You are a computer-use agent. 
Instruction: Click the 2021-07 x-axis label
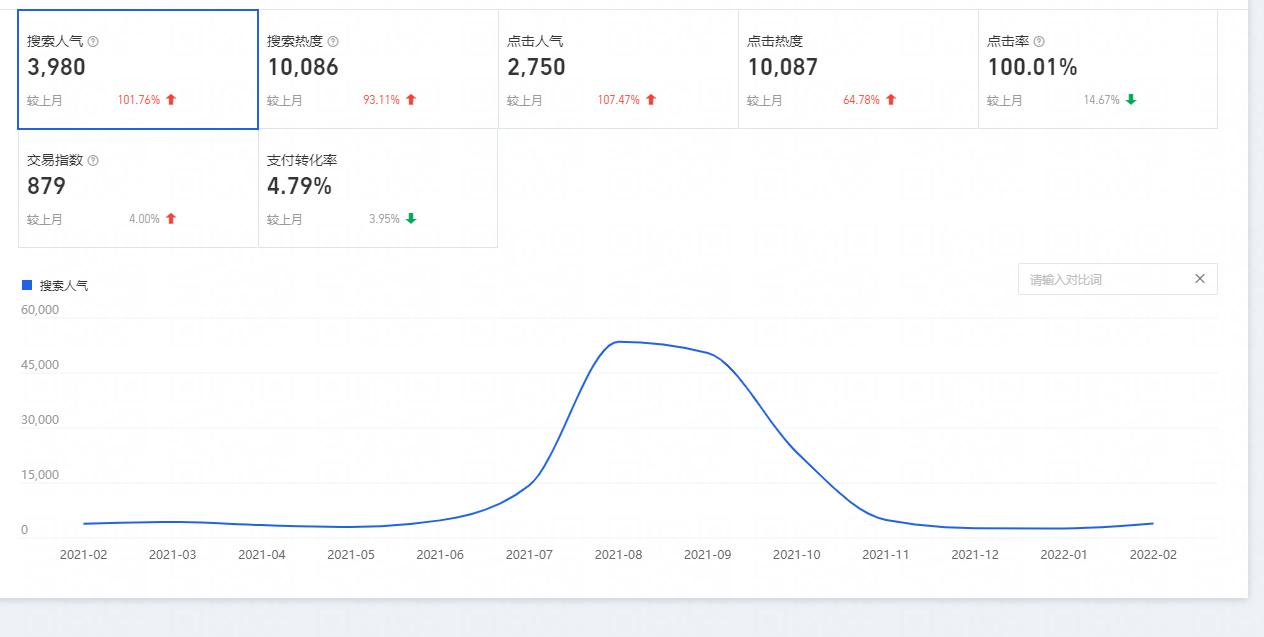coord(530,555)
